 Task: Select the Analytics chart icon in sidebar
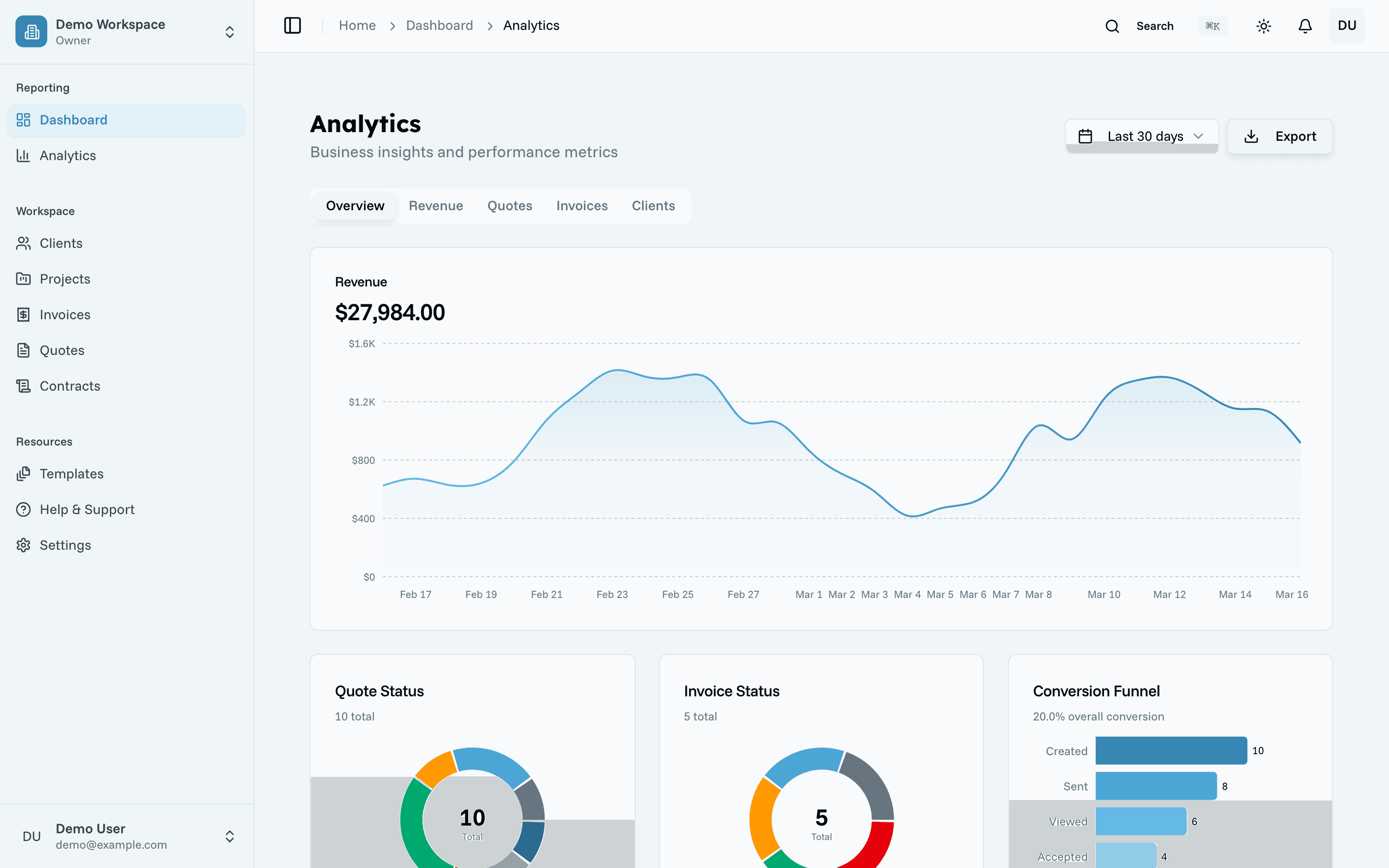(23, 155)
